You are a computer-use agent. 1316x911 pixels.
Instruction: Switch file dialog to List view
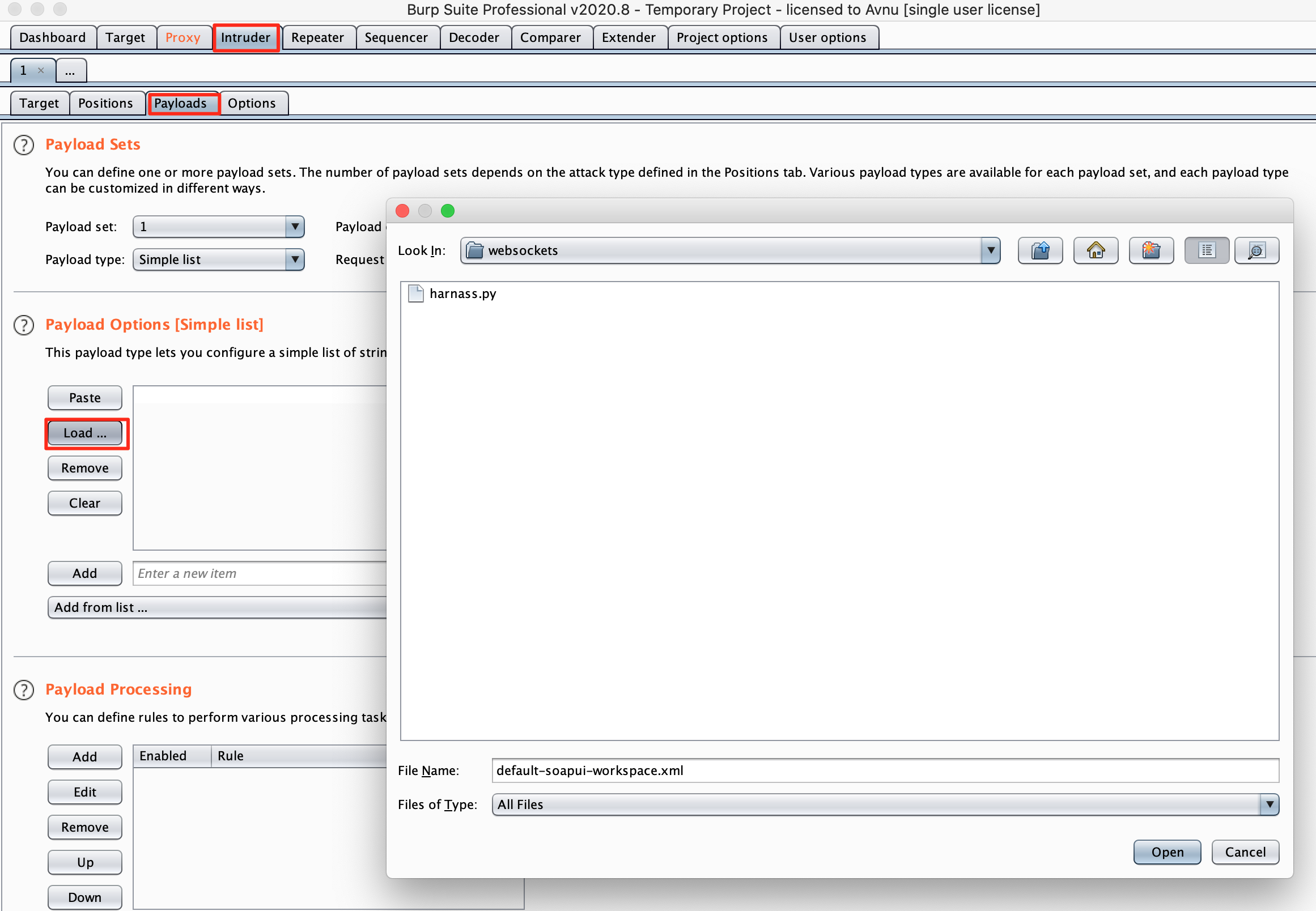(x=1207, y=250)
